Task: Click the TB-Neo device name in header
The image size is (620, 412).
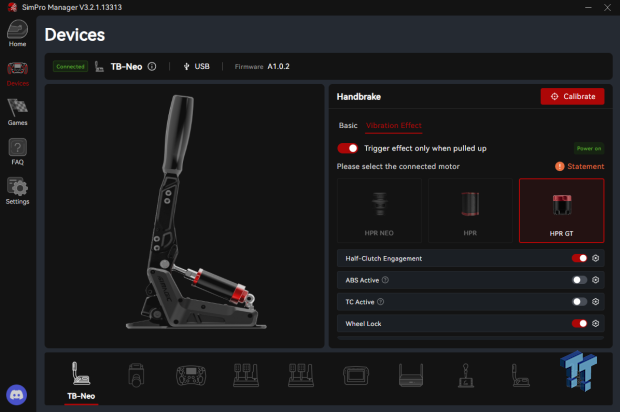Action: [x=126, y=66]
